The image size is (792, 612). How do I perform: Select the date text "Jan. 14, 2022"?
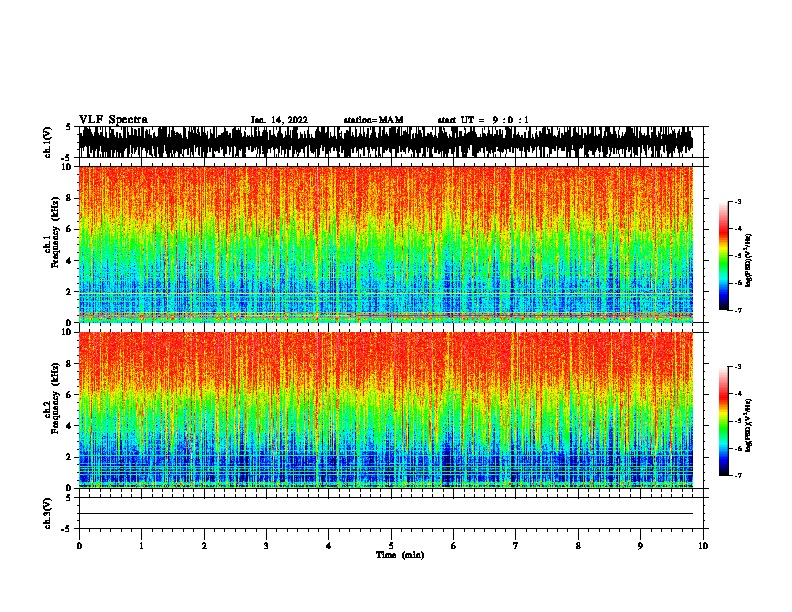pyautogui.click(x=279, y=120)
